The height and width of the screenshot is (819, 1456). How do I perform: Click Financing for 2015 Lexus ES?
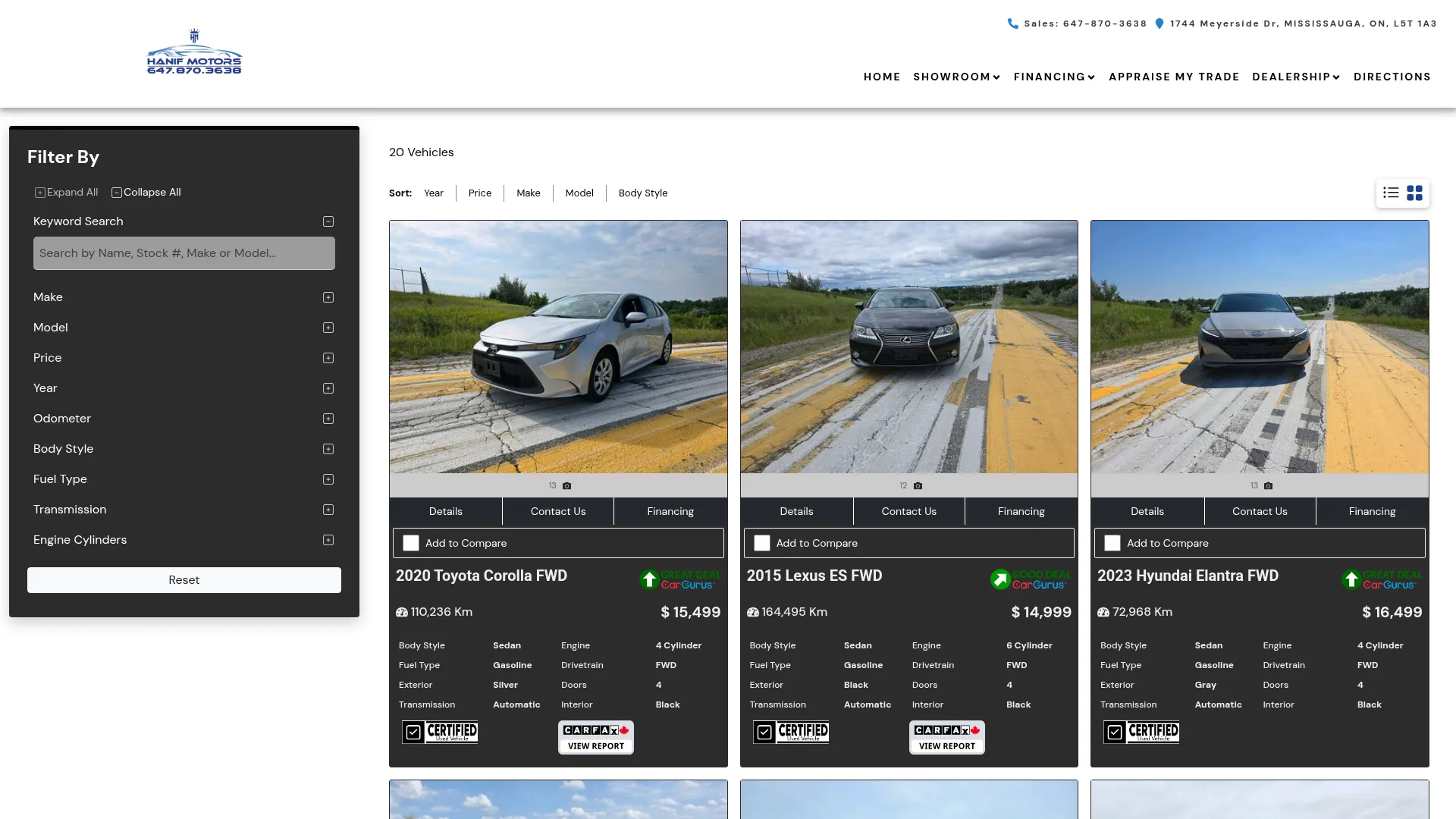click(1021, 511)
